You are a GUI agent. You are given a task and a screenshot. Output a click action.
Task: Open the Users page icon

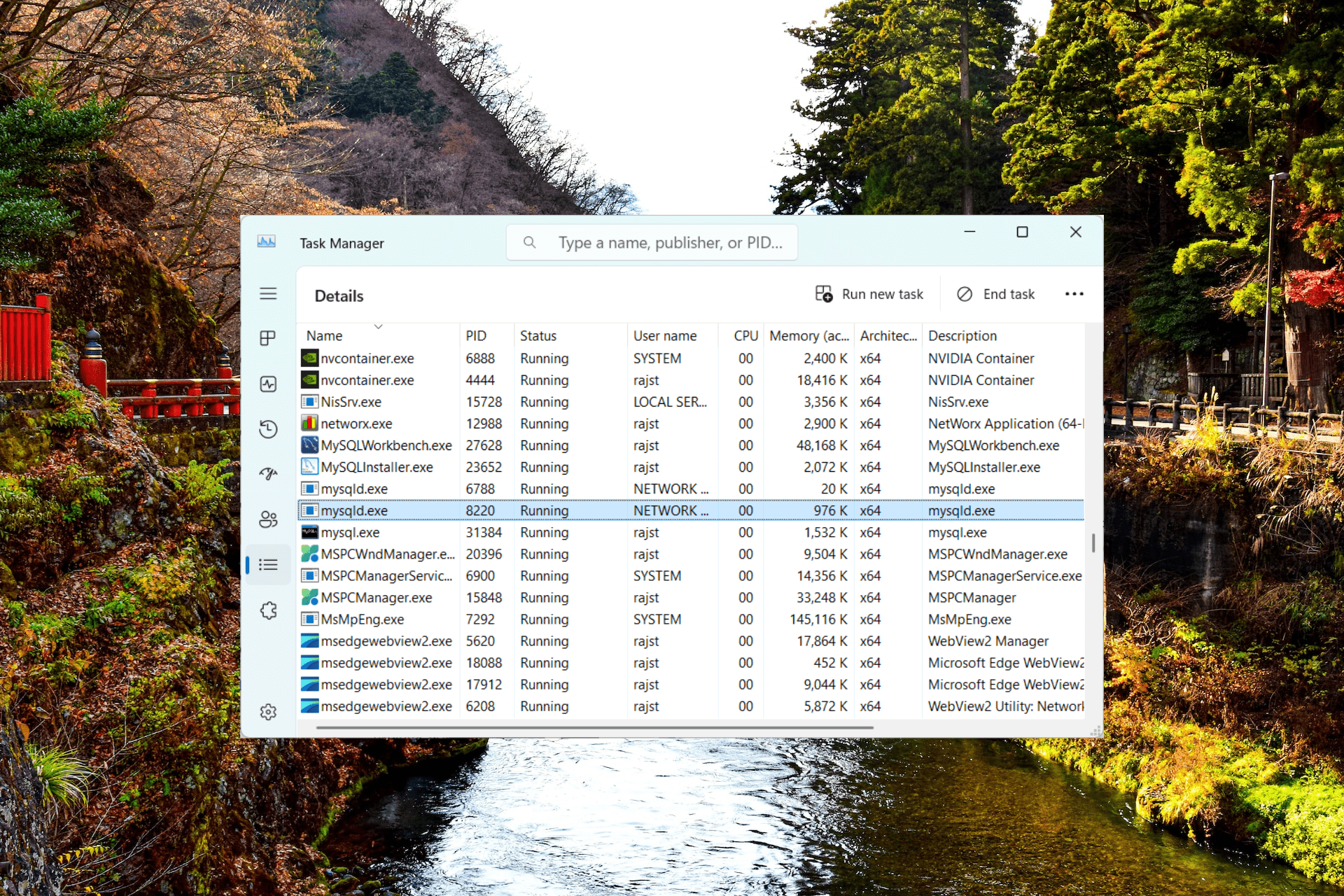pyautogui.click(x=268, y=519)
